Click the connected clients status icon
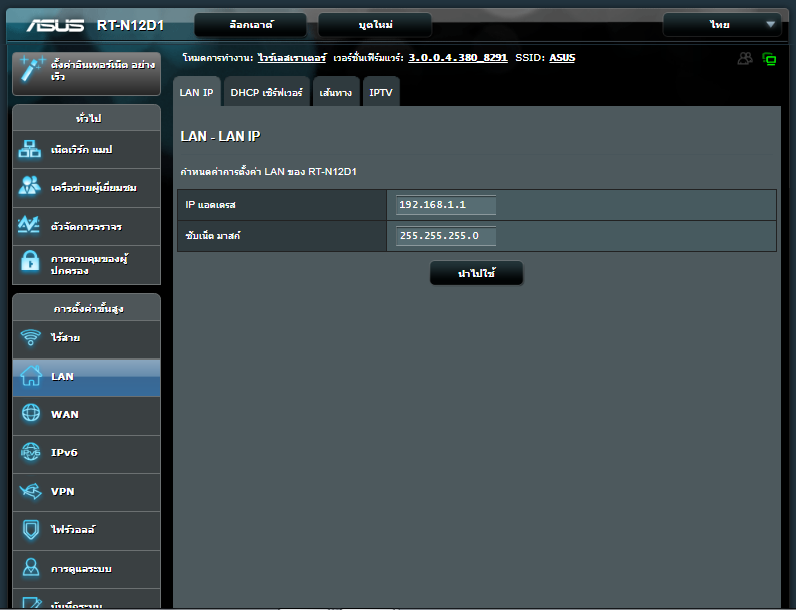 tap(745, 58)
